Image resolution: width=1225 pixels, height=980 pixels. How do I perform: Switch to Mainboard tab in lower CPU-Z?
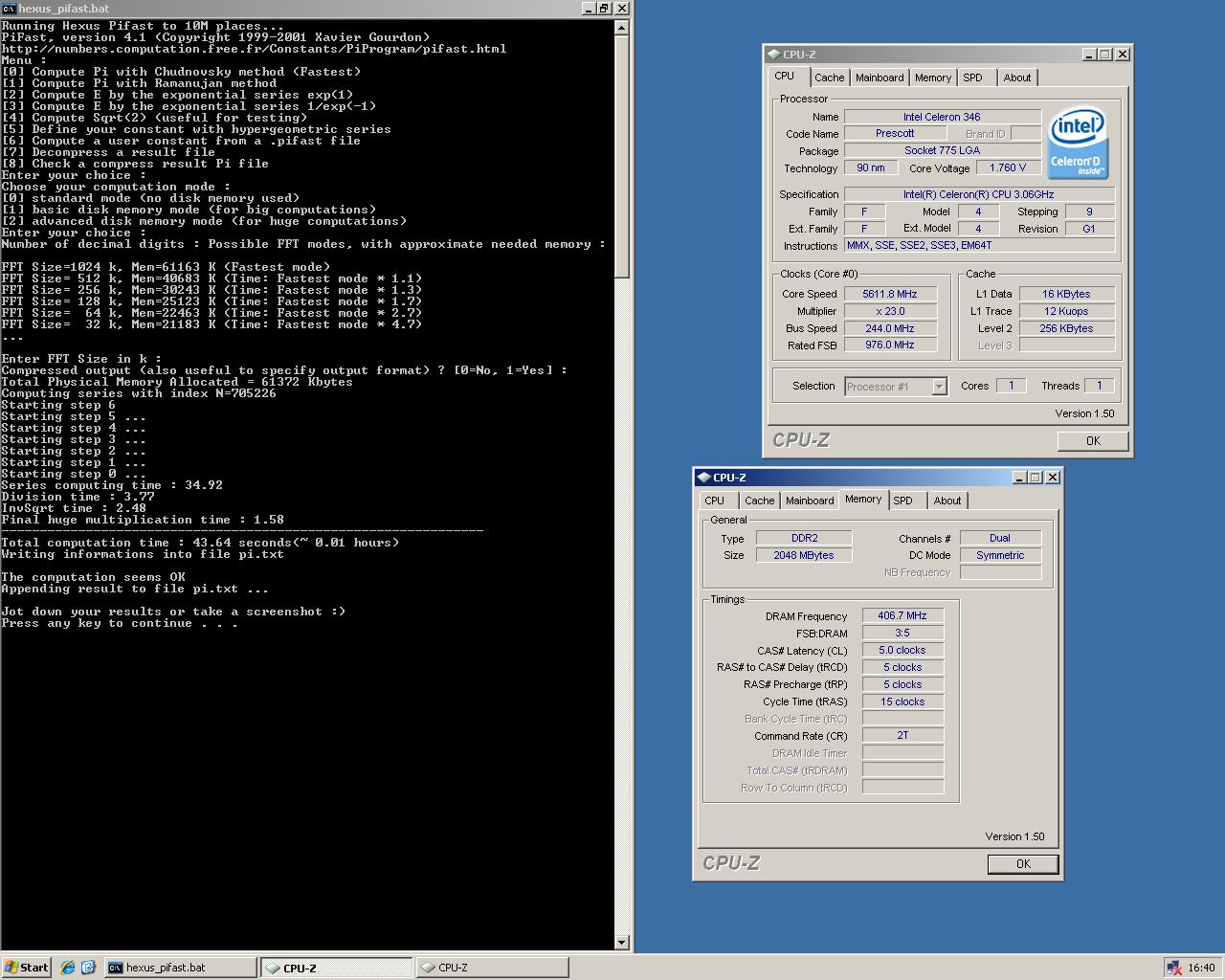[x=810, y=501]
